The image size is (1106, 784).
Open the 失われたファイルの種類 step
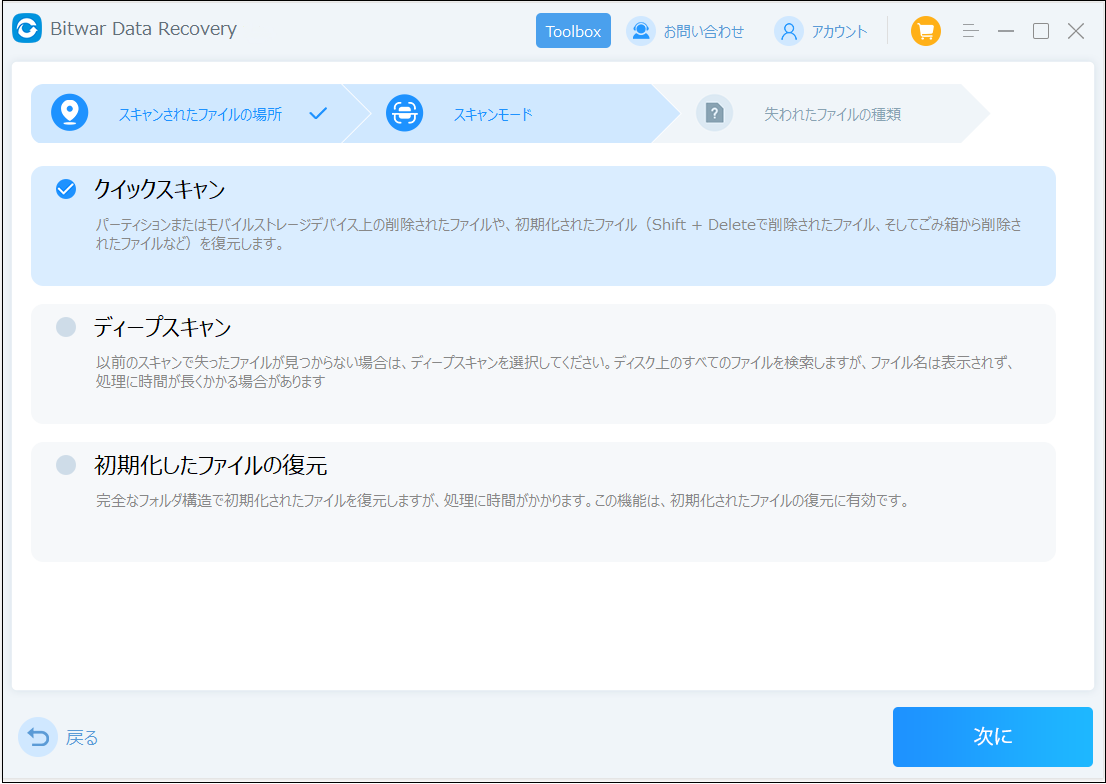(x=832, y=114)
